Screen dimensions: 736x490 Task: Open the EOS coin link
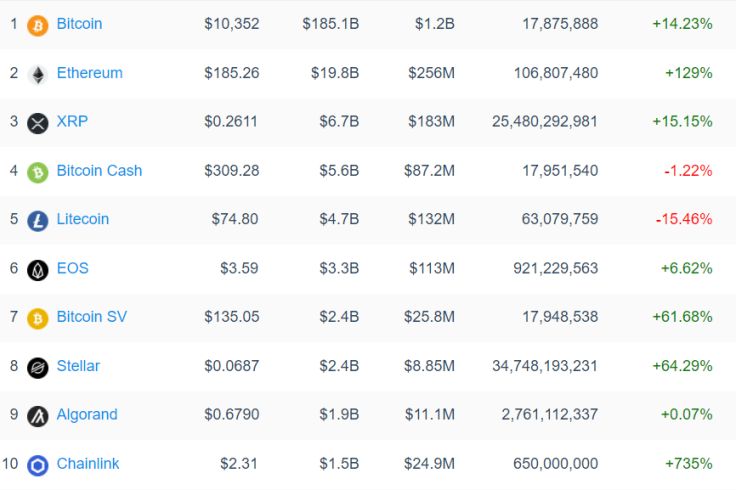coord(73,268)
